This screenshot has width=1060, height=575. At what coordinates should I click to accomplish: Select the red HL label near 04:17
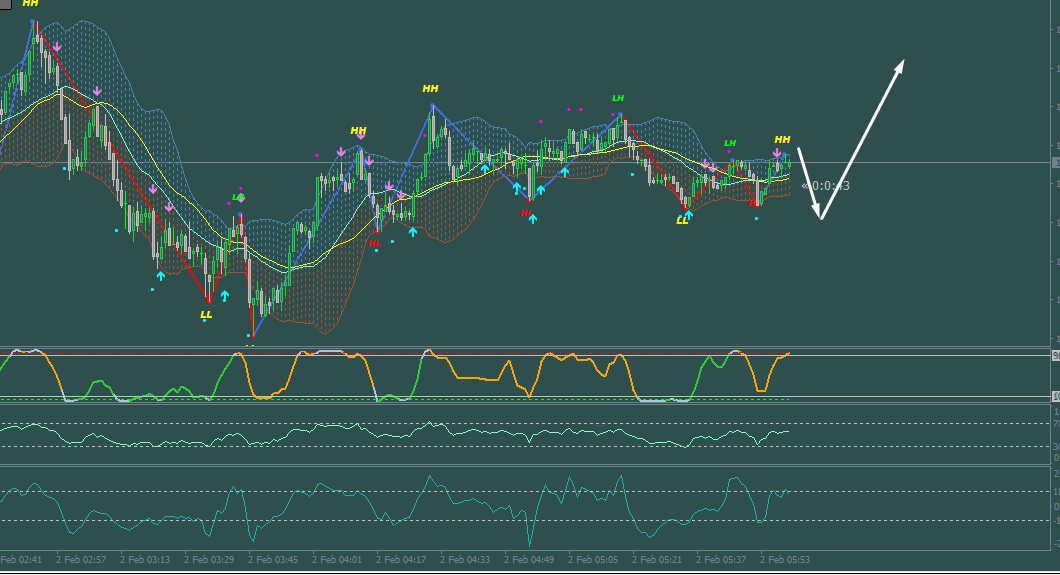[x=375, y=243]
